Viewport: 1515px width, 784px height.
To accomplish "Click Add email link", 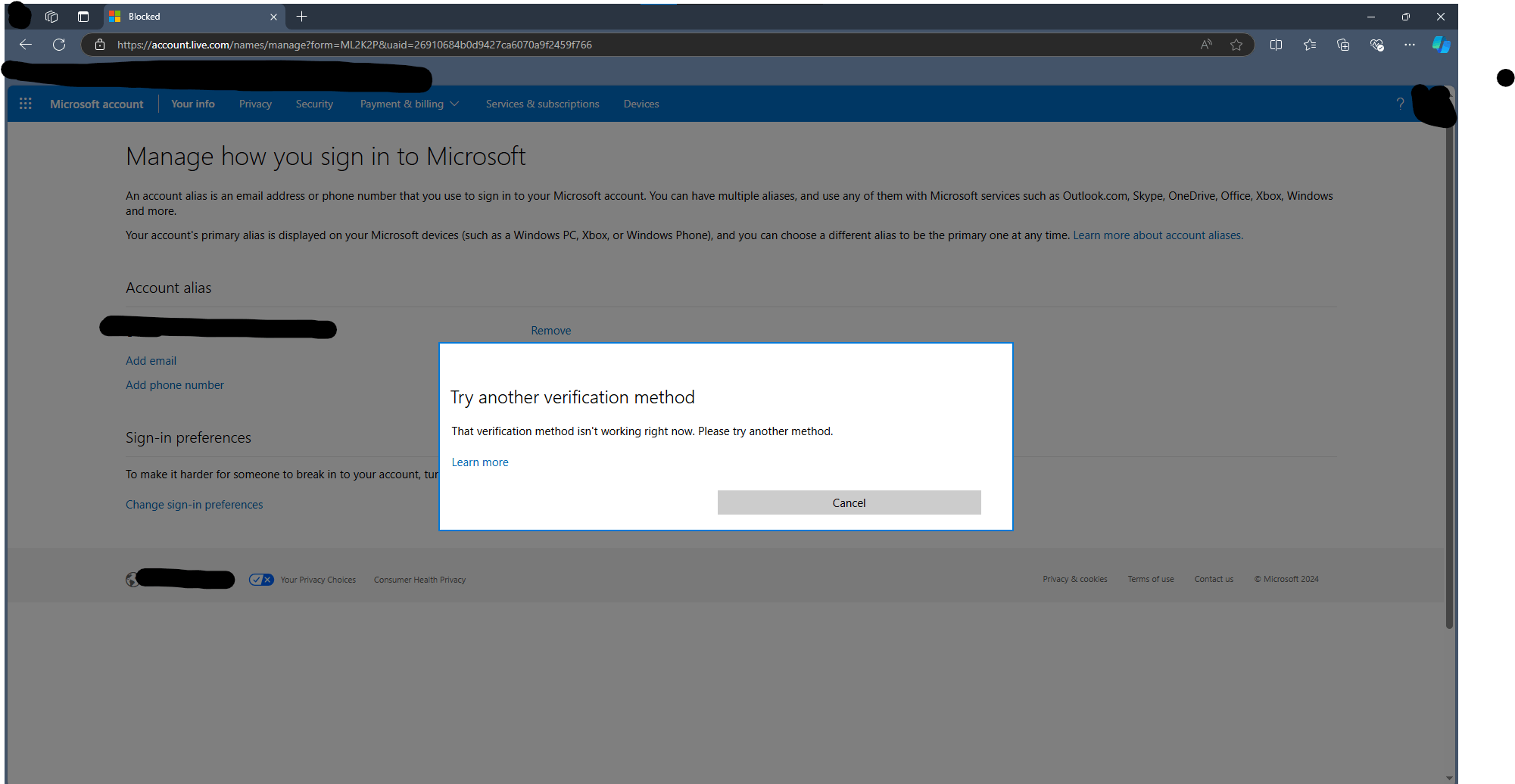I will point(151,361).
